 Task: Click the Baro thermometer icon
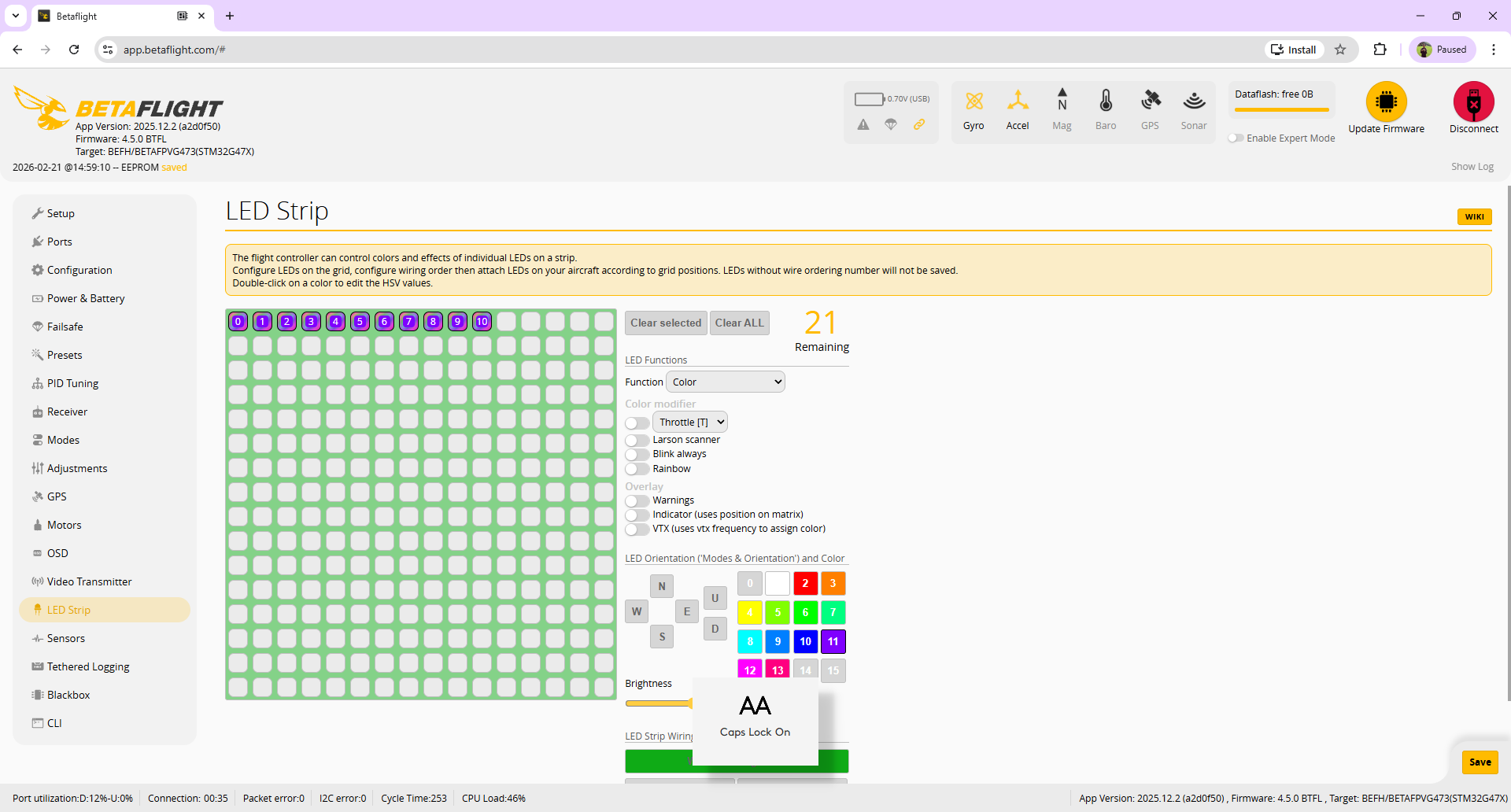[x=1106, y=101]
